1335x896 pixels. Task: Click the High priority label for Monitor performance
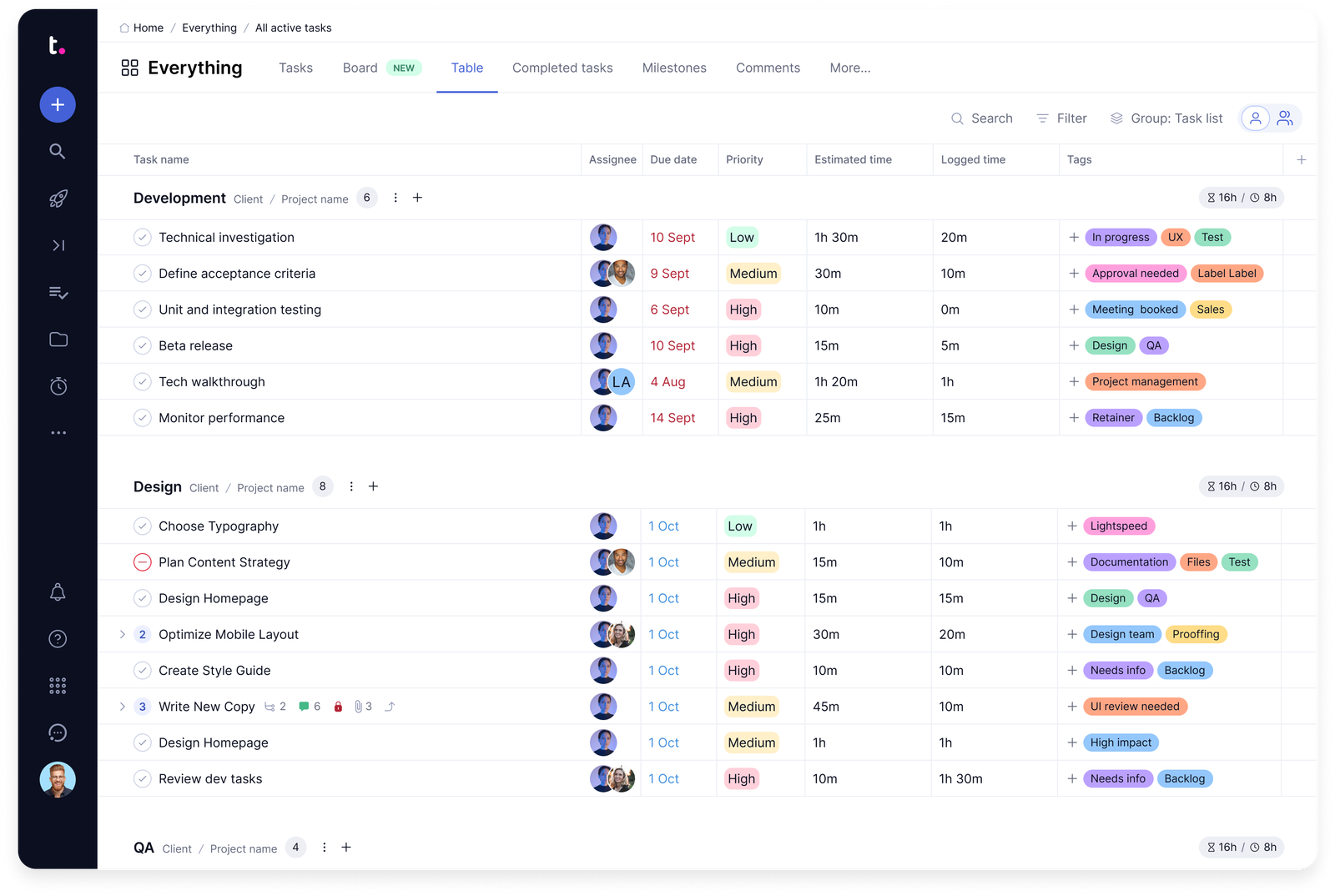tap(743, 418)
